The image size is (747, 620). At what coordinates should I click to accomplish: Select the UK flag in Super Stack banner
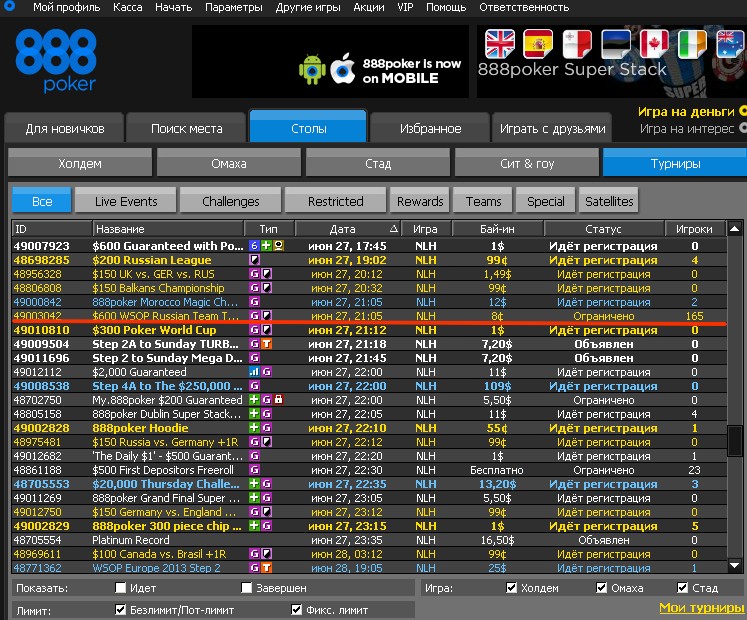[x=500, y=44]
